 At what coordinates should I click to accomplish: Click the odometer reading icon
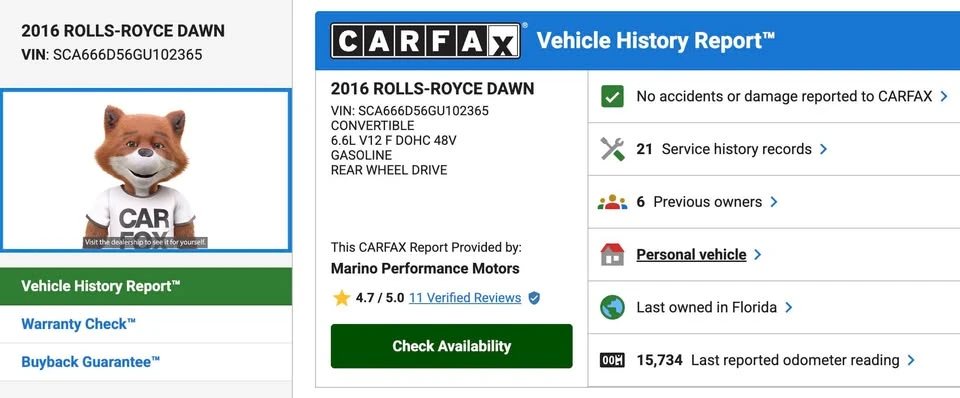point(612,360)
